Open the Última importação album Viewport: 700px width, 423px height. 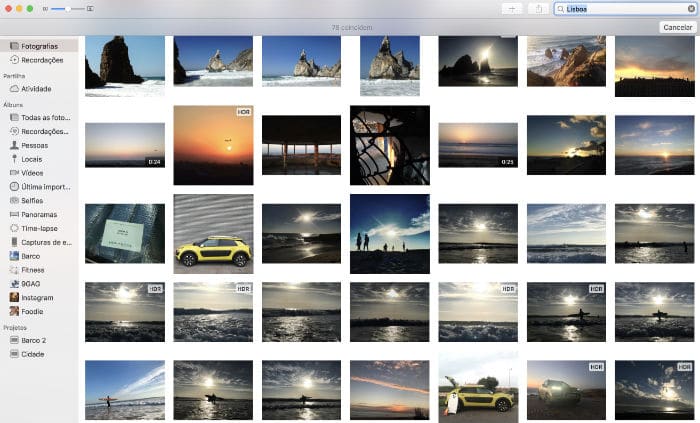coord(39,187)
